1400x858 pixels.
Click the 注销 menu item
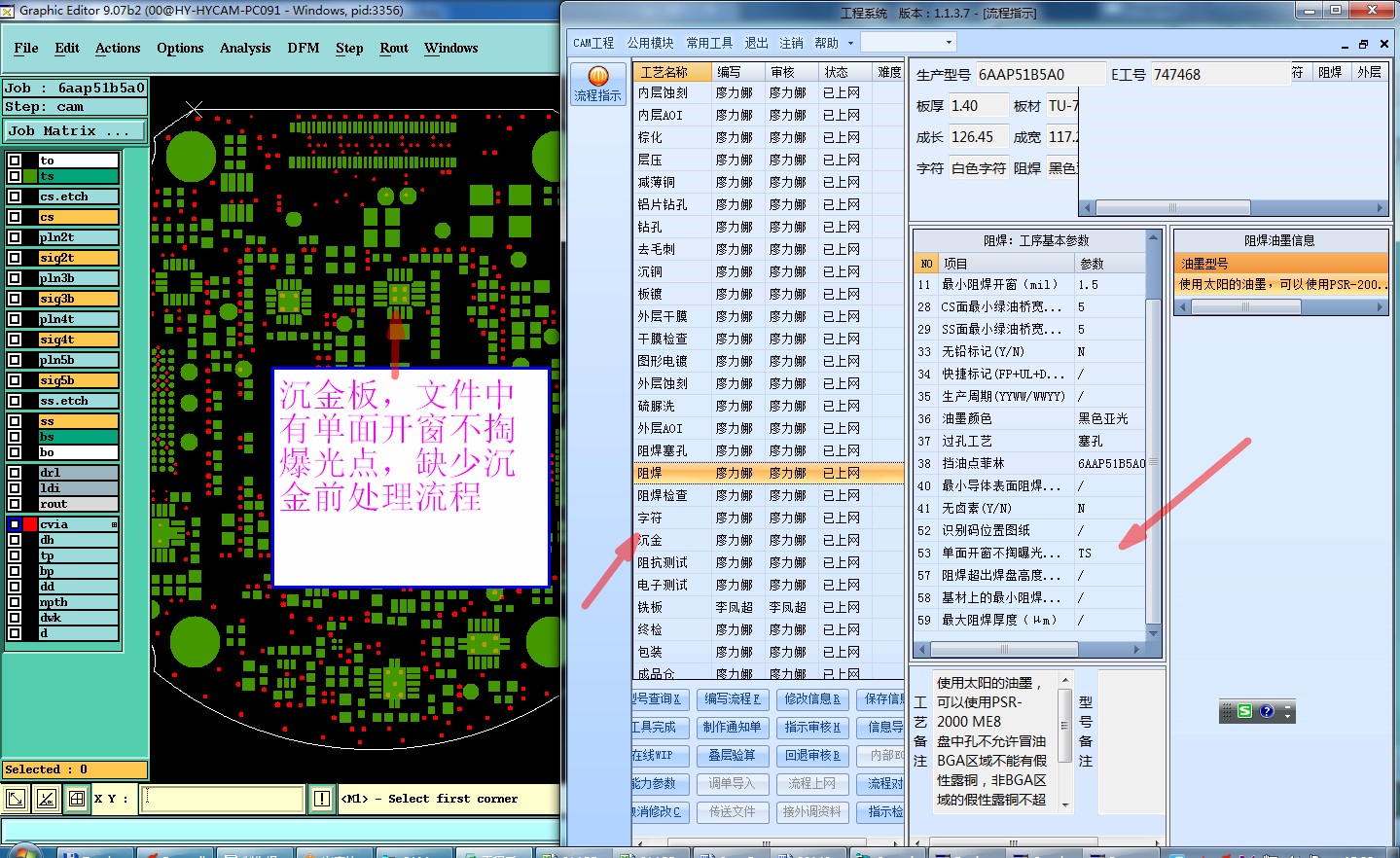[792, 43]
